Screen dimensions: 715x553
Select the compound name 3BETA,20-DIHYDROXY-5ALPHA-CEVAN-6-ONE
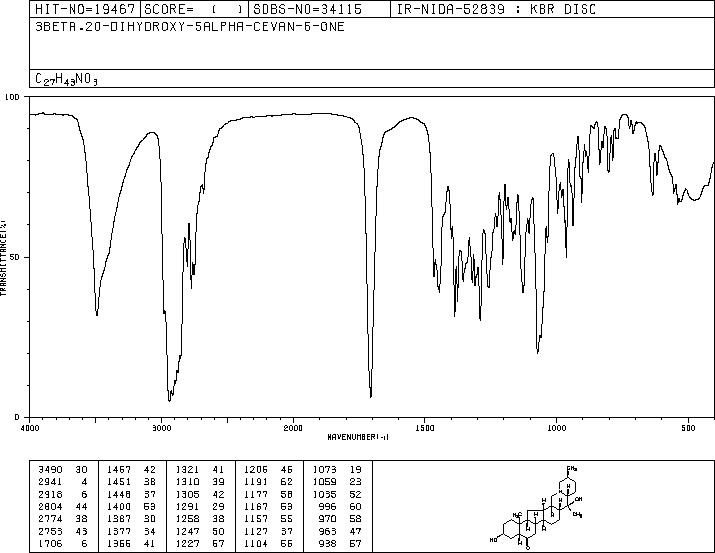tap(190, 27)
